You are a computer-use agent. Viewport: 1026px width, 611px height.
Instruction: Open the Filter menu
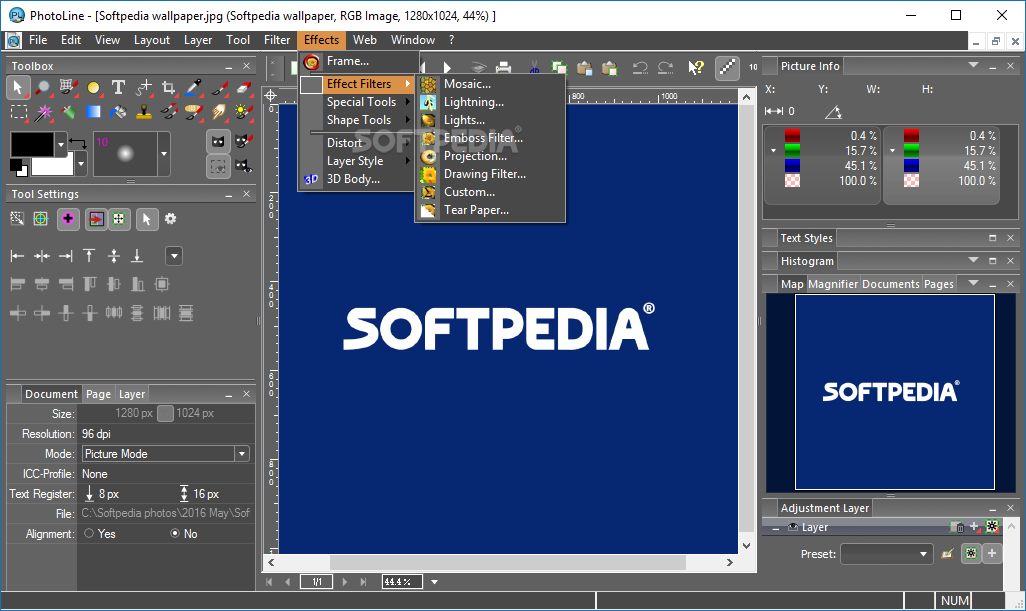[x=277, y=40]
